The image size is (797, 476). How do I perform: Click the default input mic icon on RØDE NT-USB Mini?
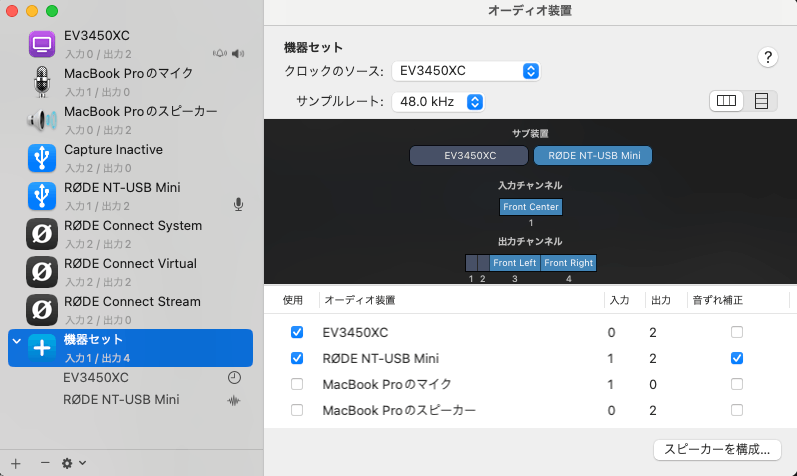(x=238, y=204)
